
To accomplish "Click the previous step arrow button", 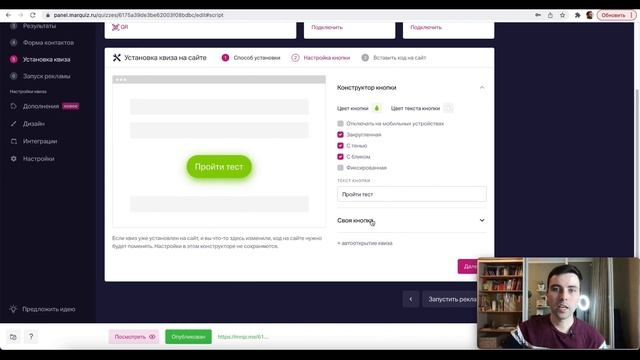I will 411,299.
